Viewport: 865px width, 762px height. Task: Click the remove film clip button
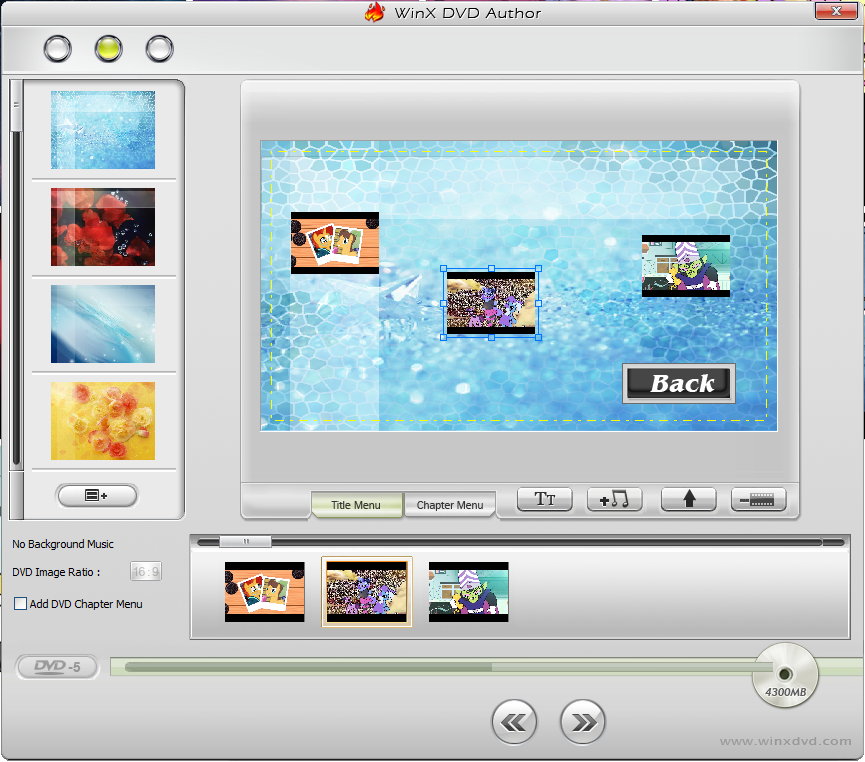coord(759,499)
